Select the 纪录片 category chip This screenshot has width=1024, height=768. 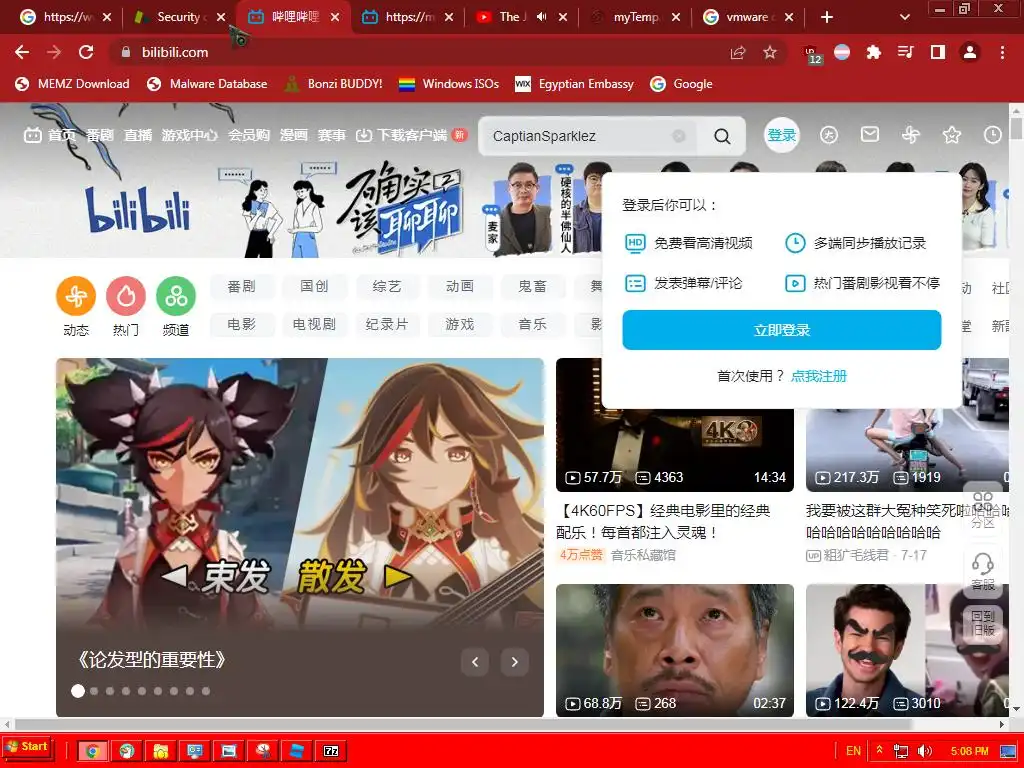(x=387, y=324)
